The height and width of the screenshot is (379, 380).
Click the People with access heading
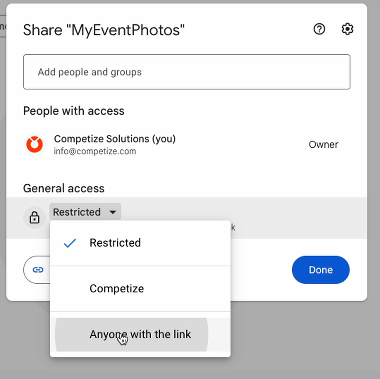74,111
